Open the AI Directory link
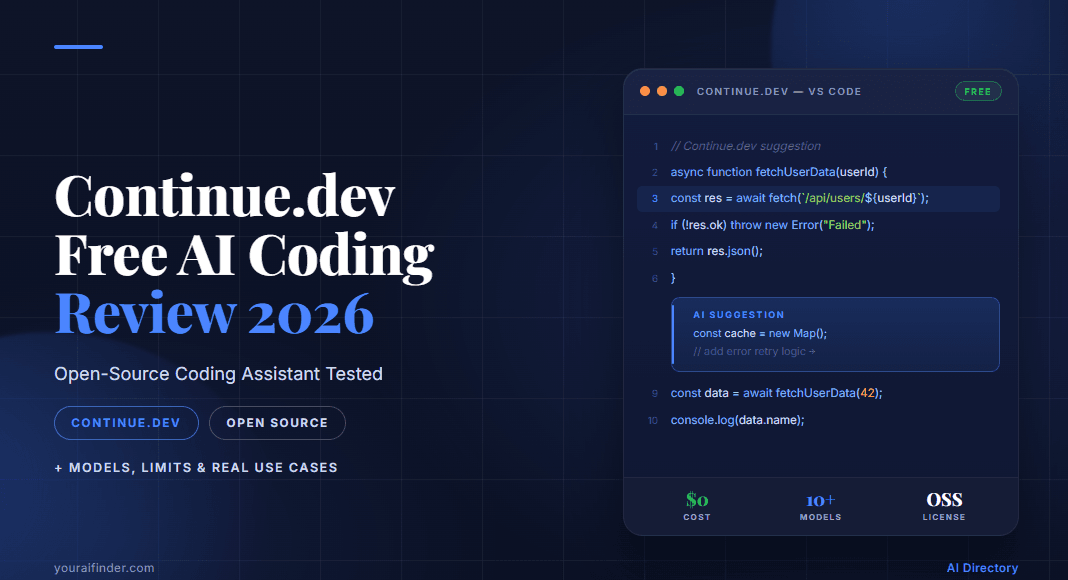1068x580 pixels. pyautogui.click(x=982, y=568)
